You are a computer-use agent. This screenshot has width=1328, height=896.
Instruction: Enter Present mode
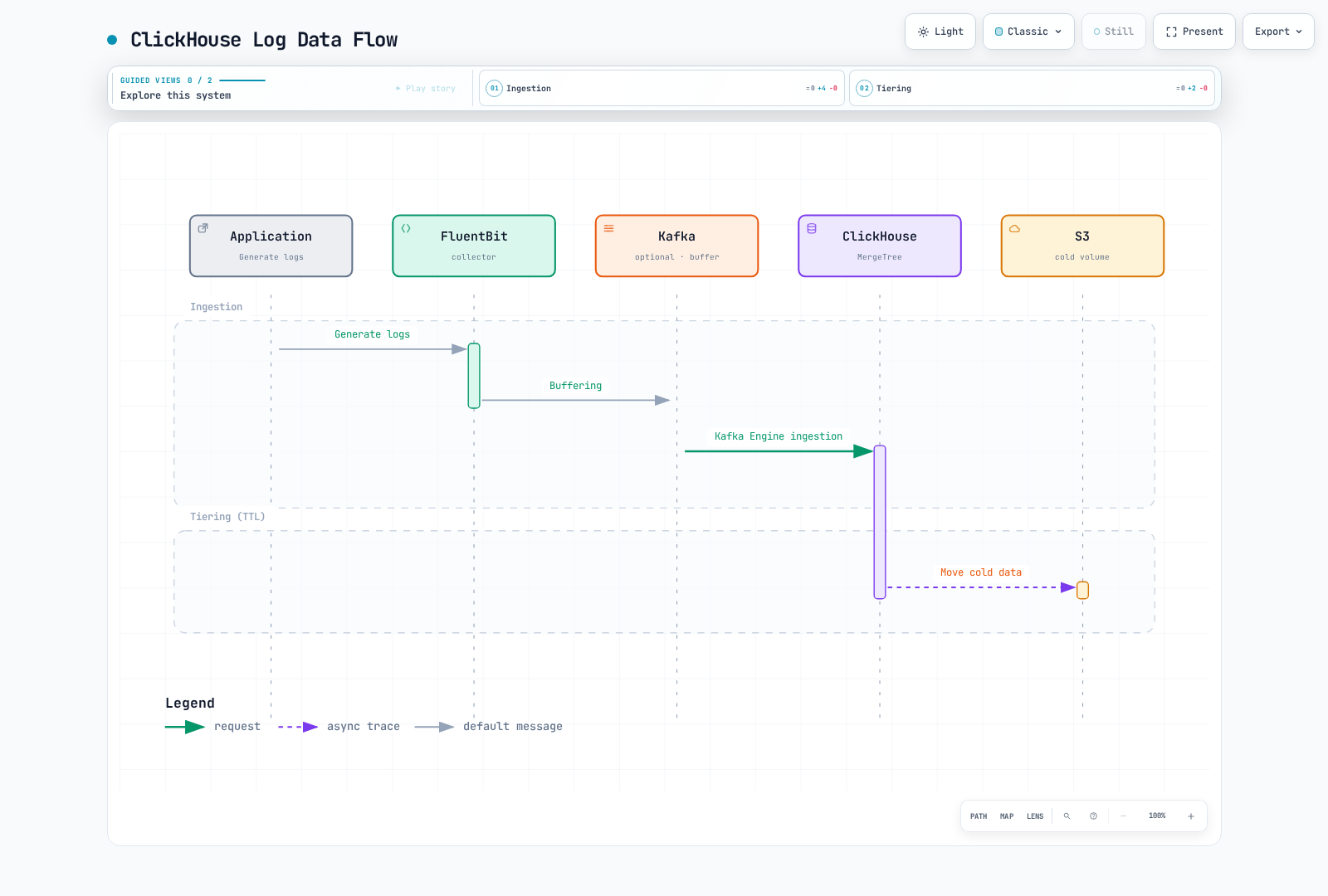click(1194, 32)
